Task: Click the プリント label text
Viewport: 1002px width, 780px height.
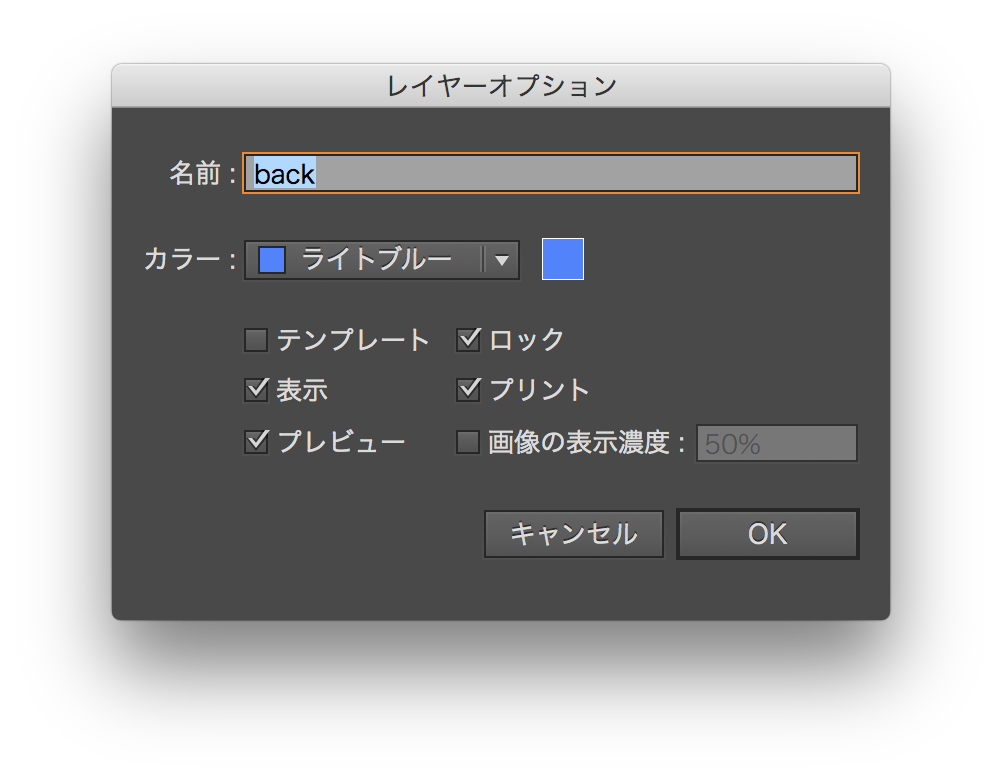Action: 539,390
